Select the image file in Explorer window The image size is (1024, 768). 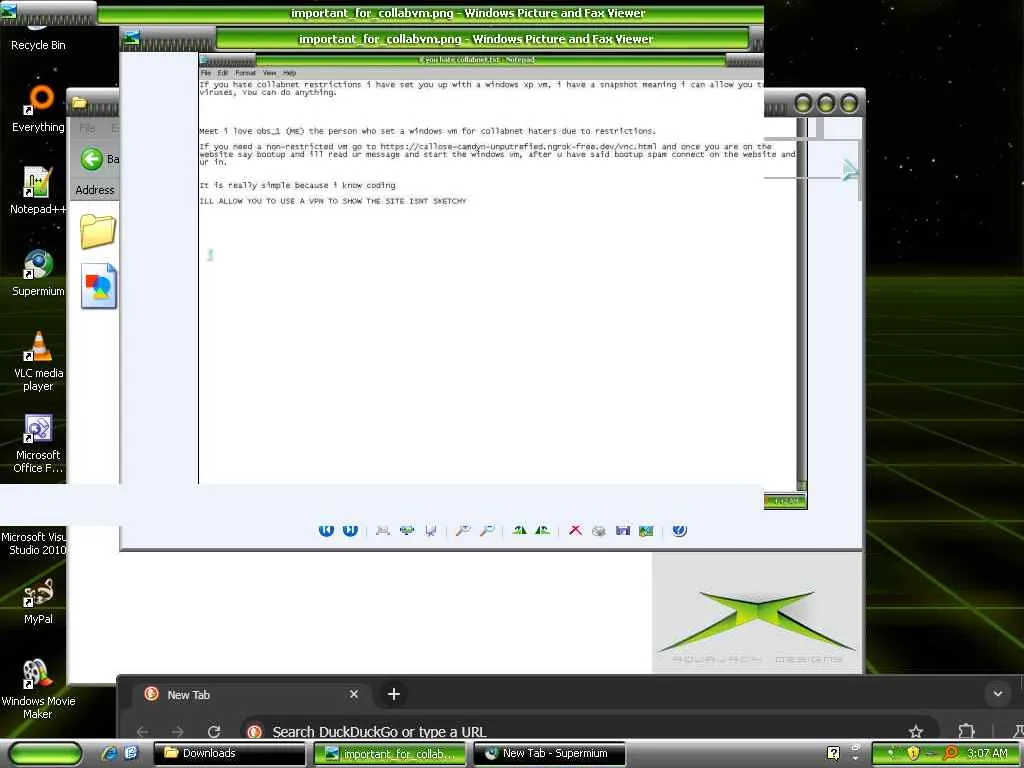[x=99, y=285]
